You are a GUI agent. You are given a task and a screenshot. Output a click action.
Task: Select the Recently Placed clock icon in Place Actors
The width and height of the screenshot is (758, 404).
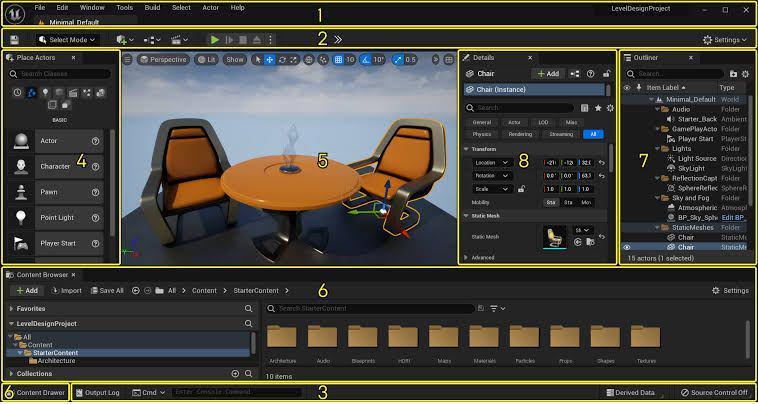(17, 92)
